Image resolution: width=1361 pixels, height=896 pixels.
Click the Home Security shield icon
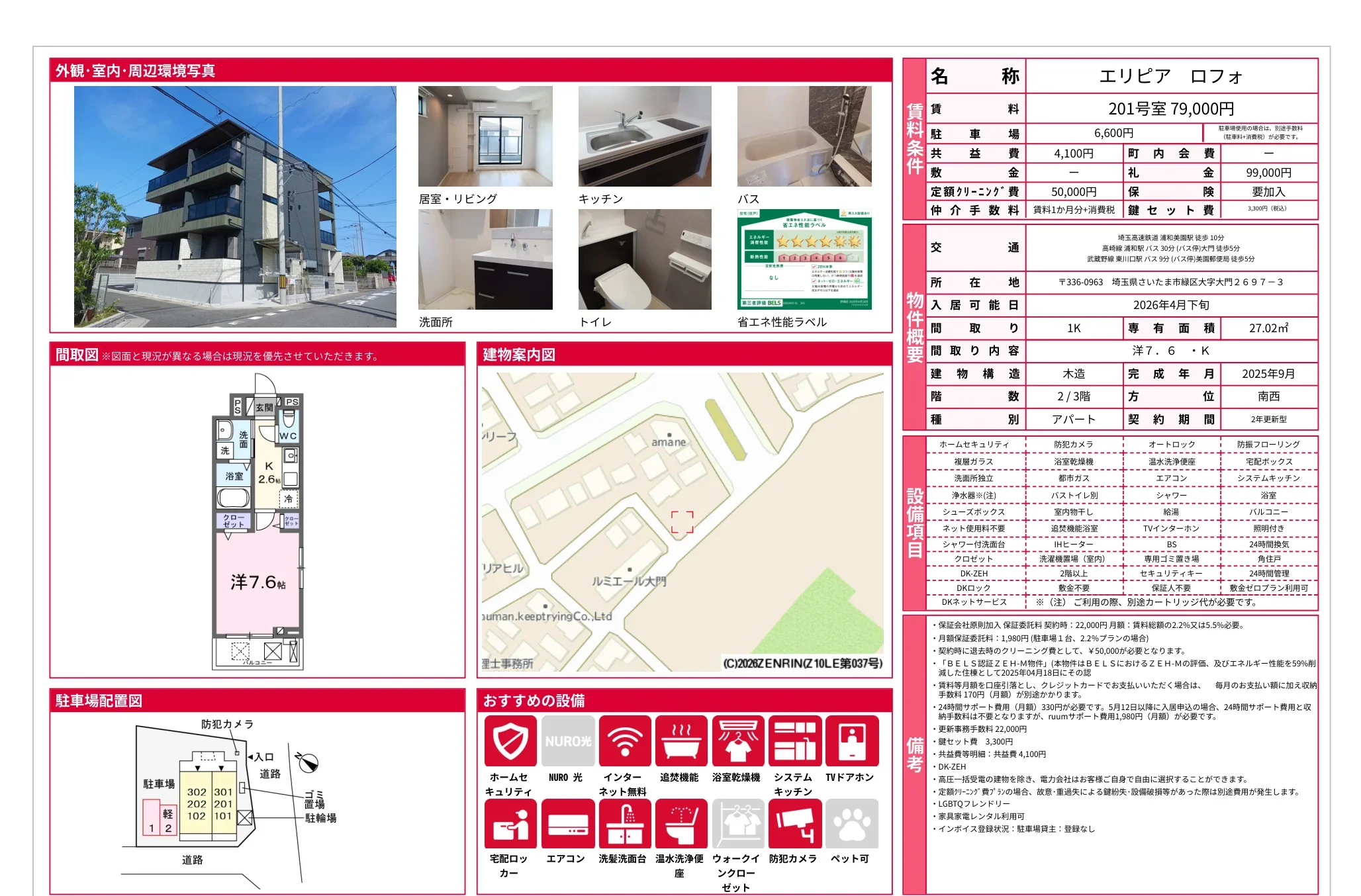510,740
